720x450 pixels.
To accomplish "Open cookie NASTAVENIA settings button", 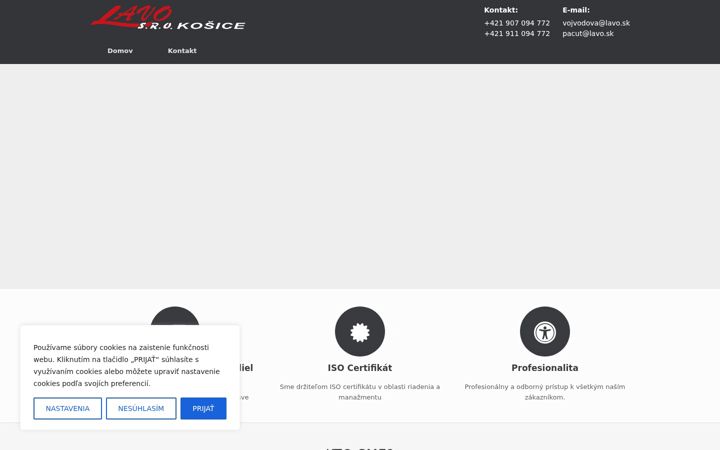I will 68,409.
